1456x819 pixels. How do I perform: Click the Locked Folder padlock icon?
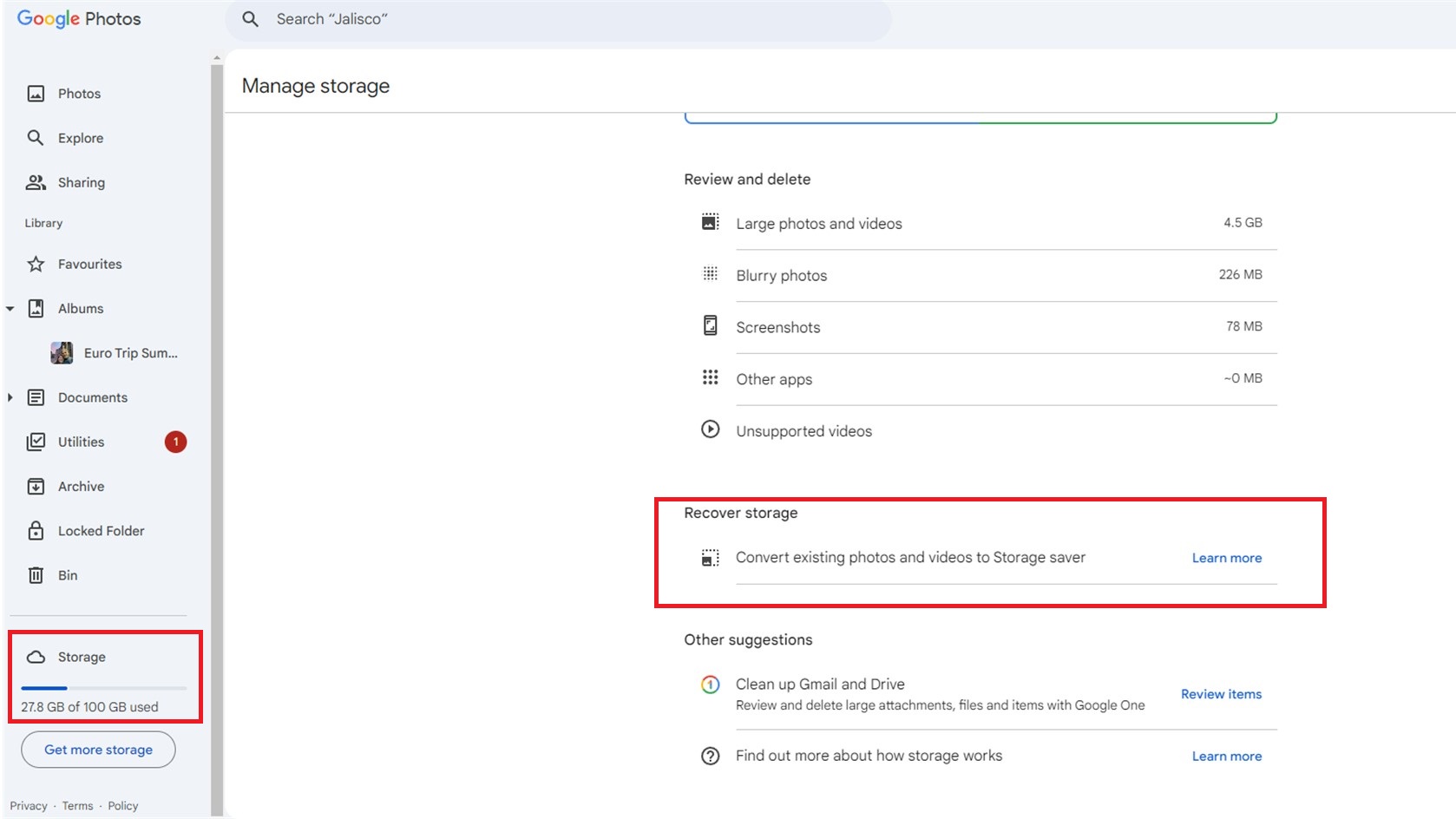click(x=36, y=531)
